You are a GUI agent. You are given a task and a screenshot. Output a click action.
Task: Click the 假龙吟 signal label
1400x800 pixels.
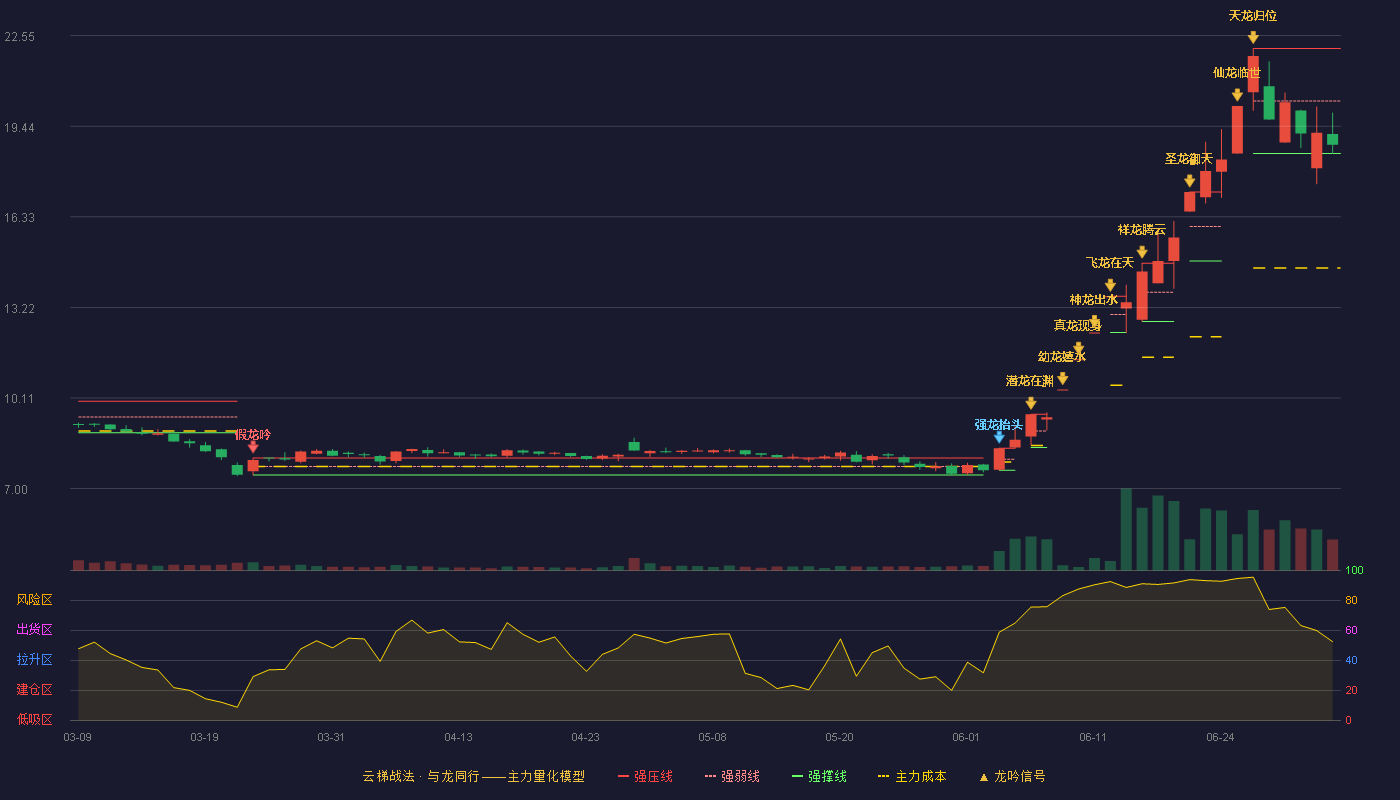pyautogui.click(x=253, y=435)
